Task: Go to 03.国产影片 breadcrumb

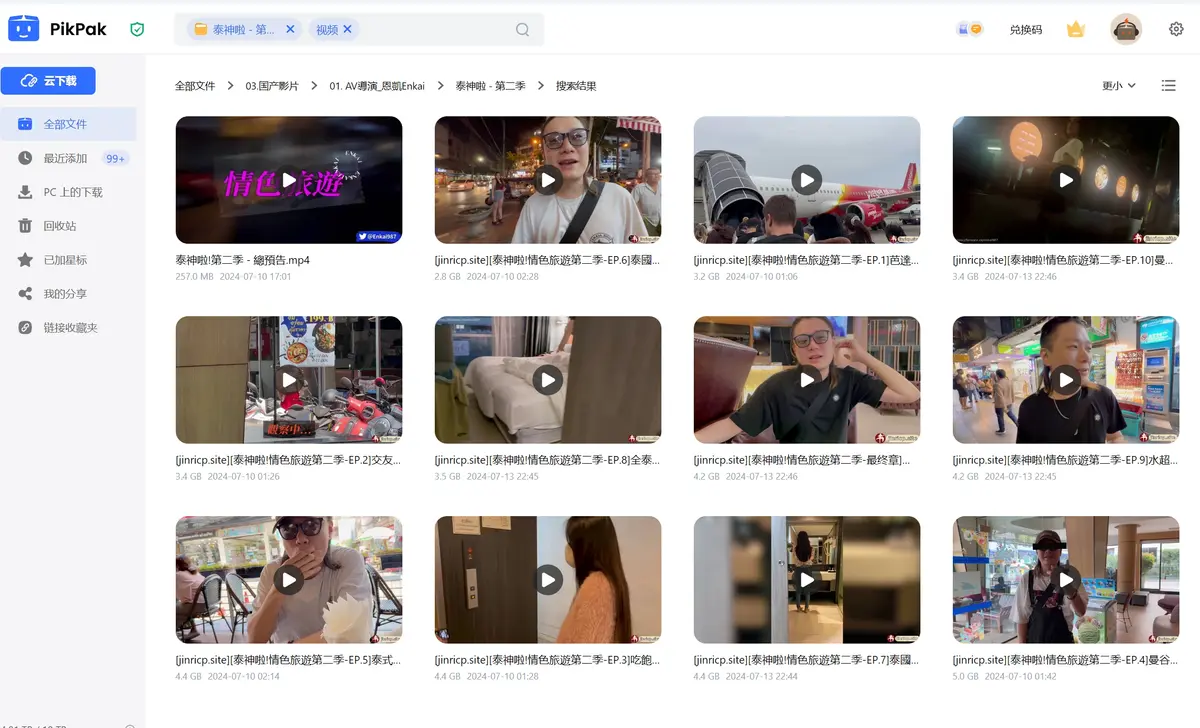Action: point(272,86)
